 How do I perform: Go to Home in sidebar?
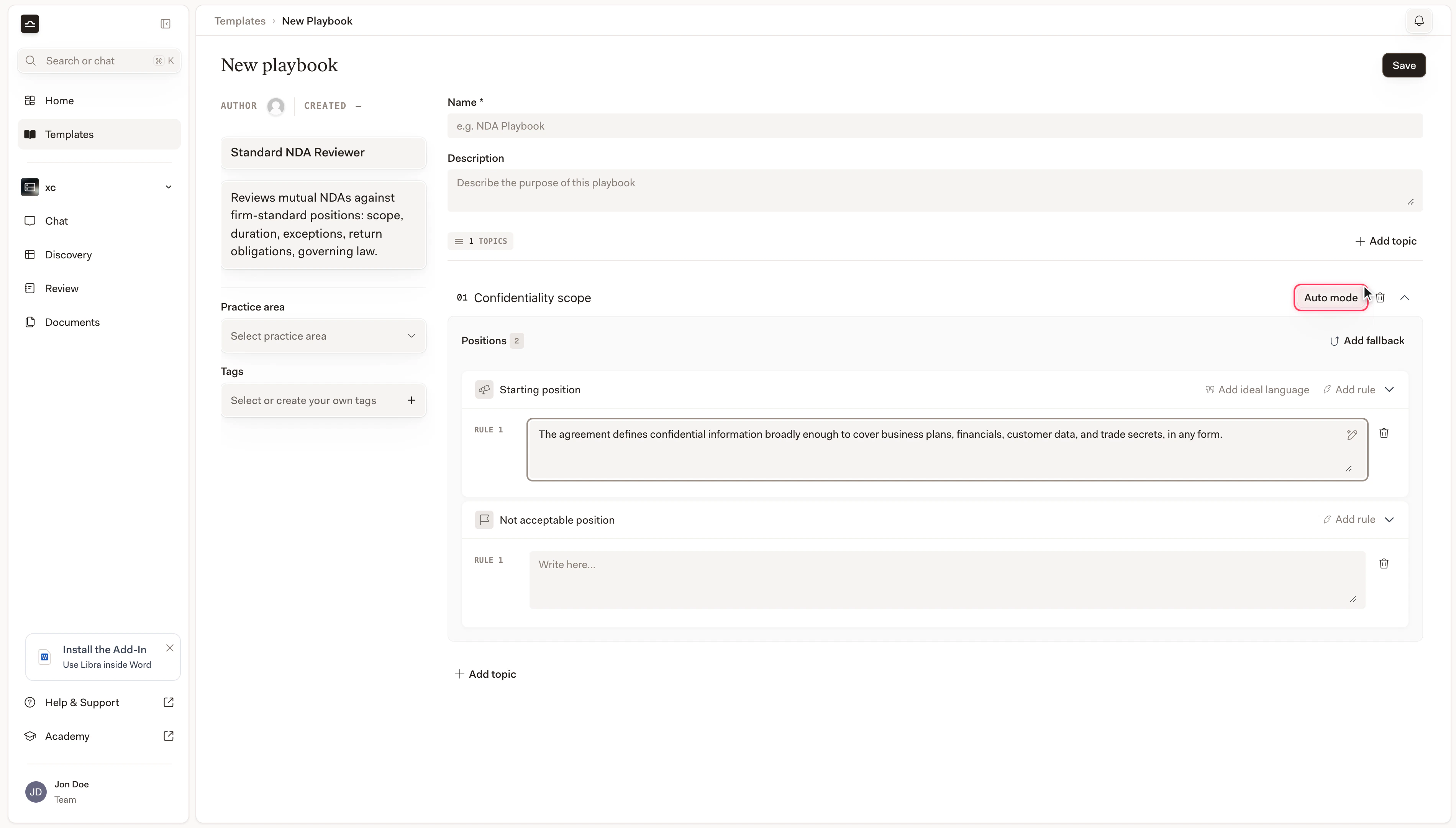coord(99,101)
